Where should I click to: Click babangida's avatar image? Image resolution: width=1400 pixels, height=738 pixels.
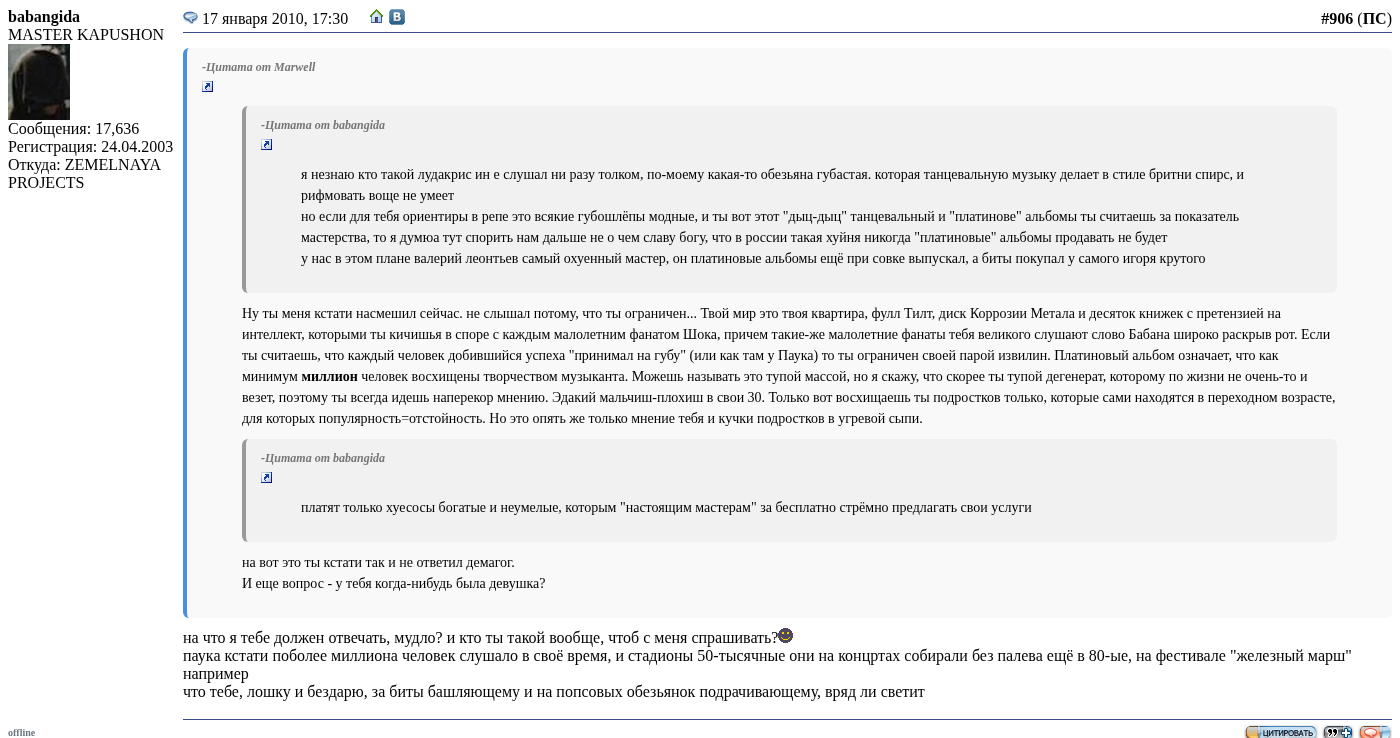(x=39, y=82)
